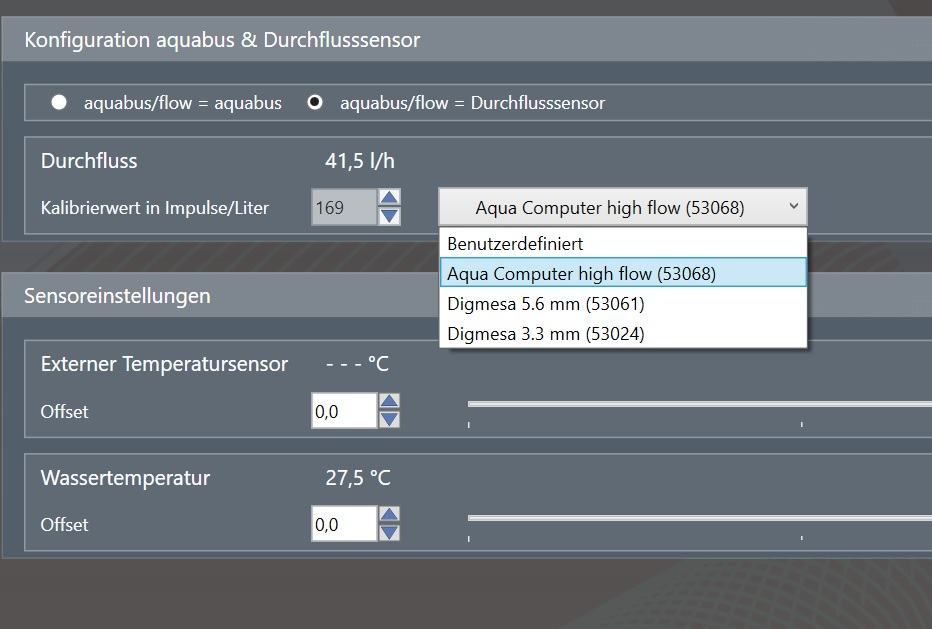Increase Externer Temperatursensor offset with up arrow
The height and width of the screenshot is (629, 932).
tap(389, 401)
